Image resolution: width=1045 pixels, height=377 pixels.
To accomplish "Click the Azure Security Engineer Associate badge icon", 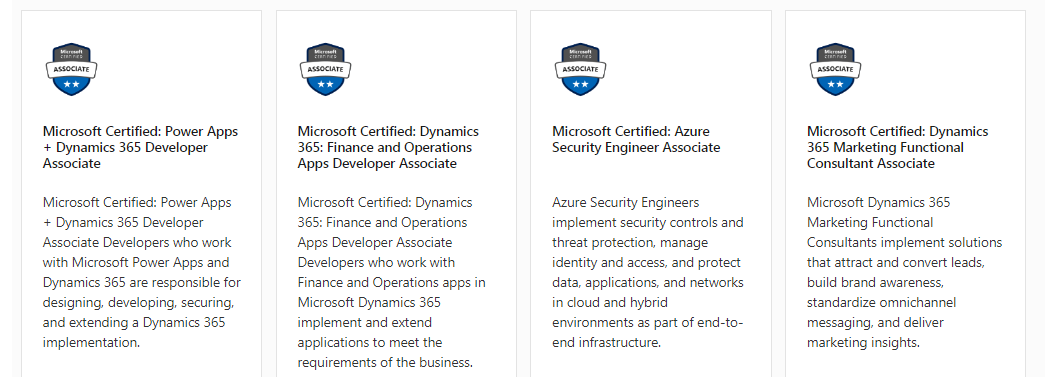I will [580, 69].
